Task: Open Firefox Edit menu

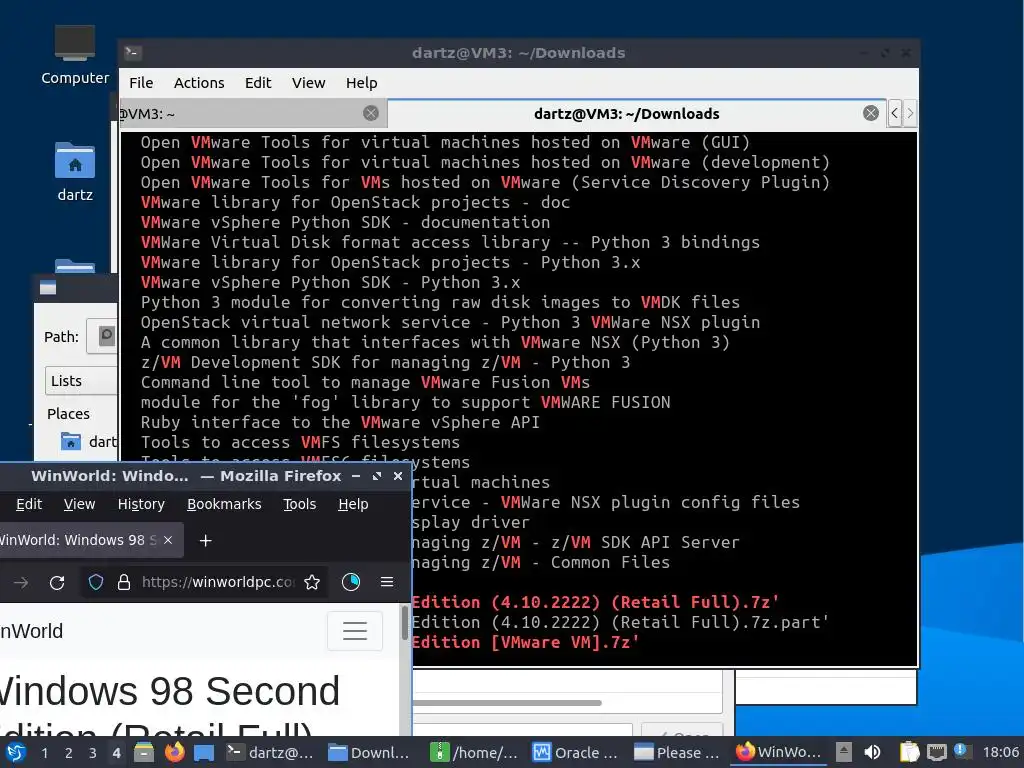Action: coord(29,504)
